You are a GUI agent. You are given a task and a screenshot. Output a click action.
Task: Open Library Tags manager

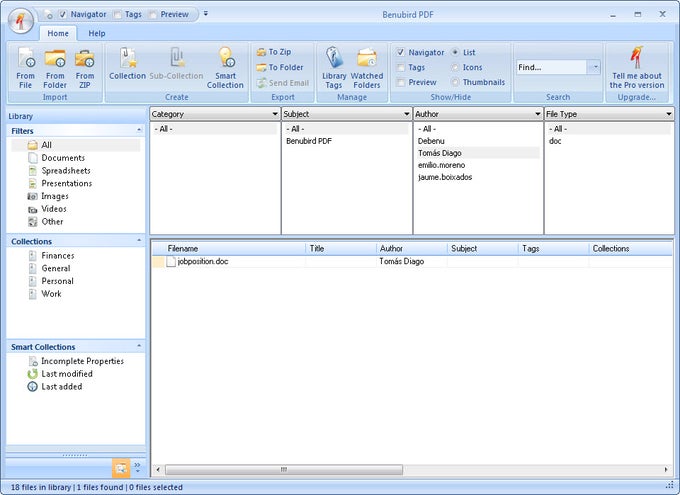[x=334, y=68]
